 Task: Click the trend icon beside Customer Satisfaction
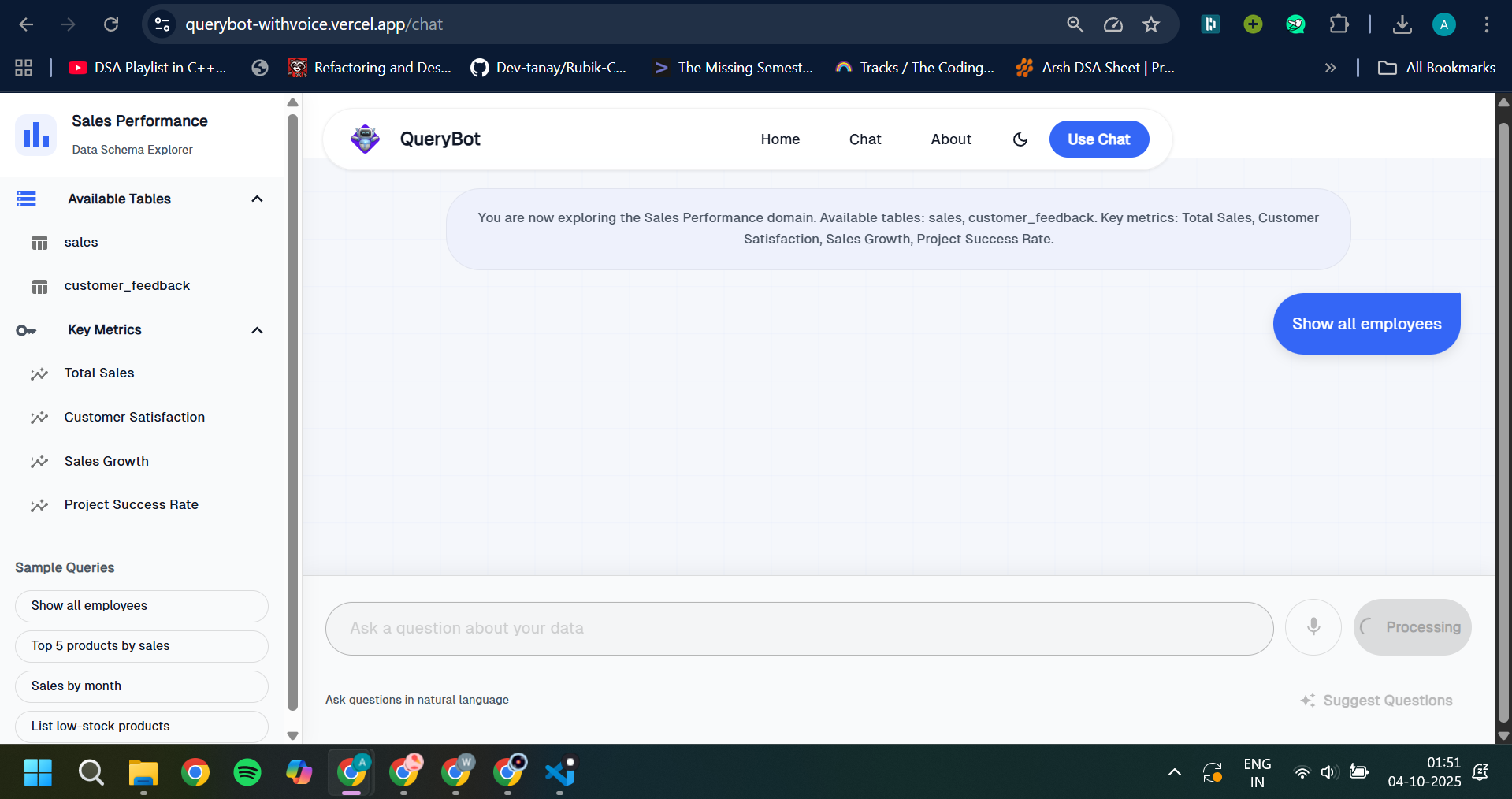[x=39, y=418]
